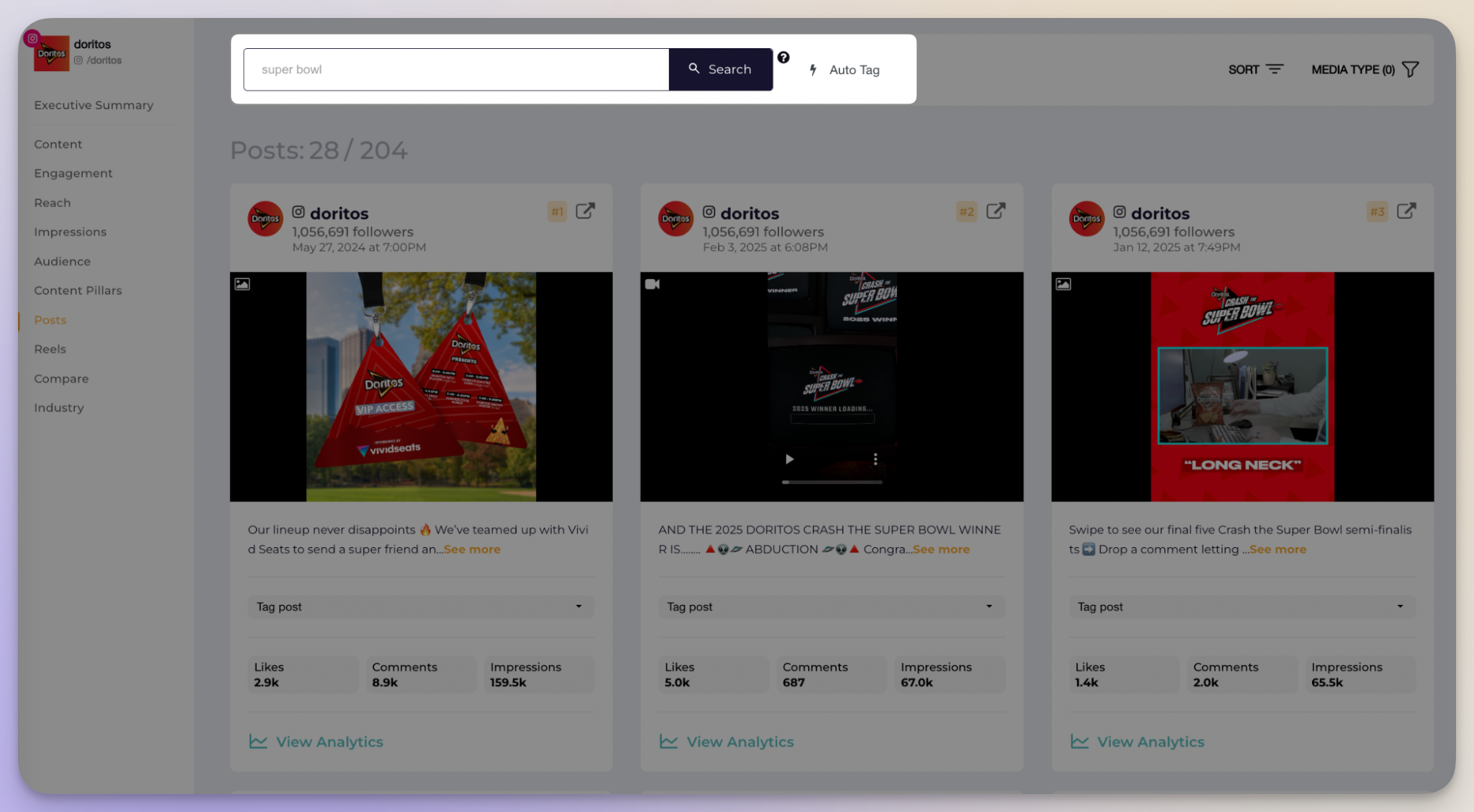Open the VIP access lanyards image
This screenshot has height=812, width=1474.
pyautogui.click(x=421, y=386)
